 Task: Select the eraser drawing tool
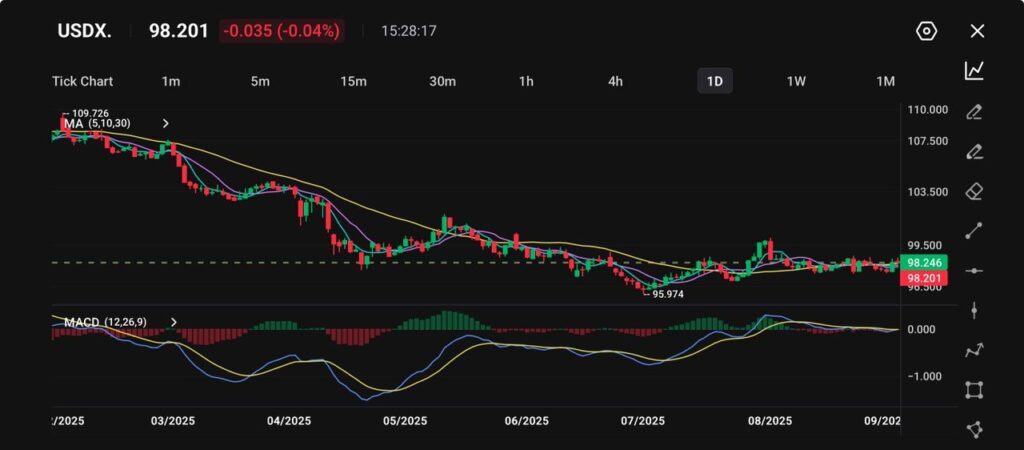974,191
